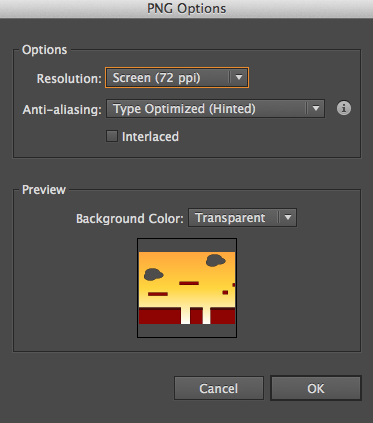Click the Preview group heading
Image resolution: width=373 pixels, height=423 pixels.
(44, 190)
